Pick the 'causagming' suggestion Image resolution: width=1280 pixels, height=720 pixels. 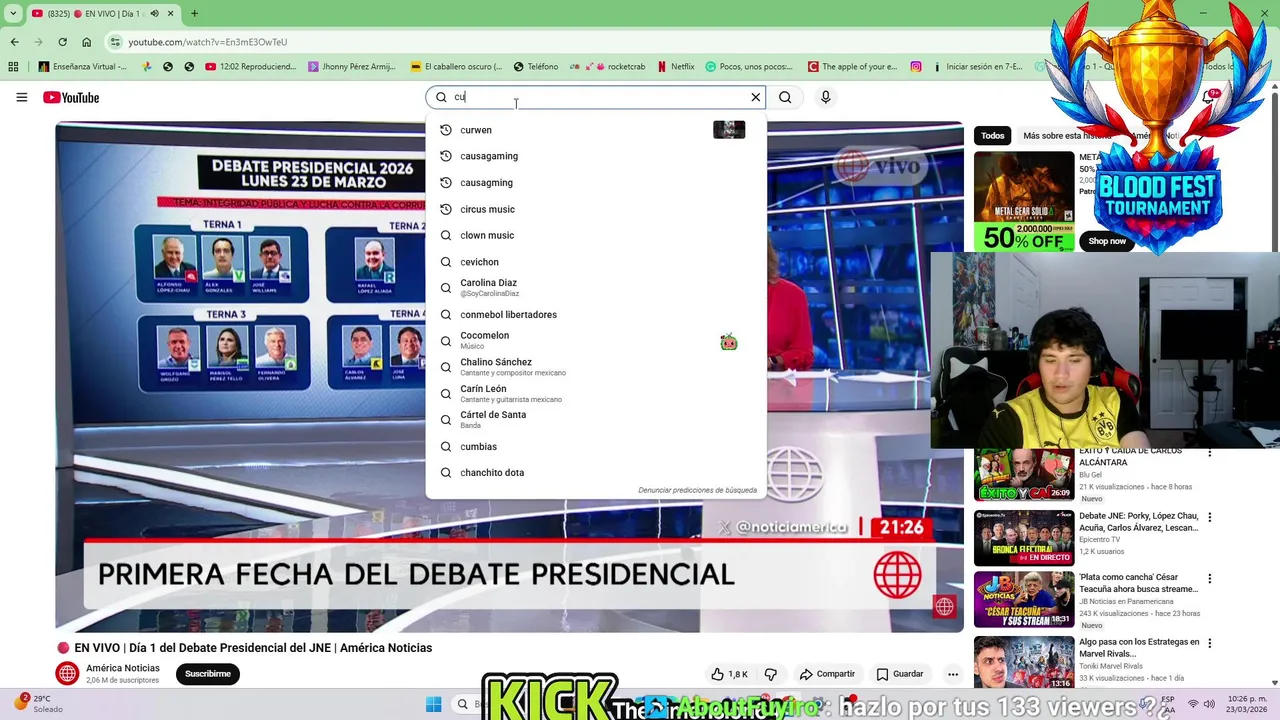pyautogui.click(x=596, y=183)
